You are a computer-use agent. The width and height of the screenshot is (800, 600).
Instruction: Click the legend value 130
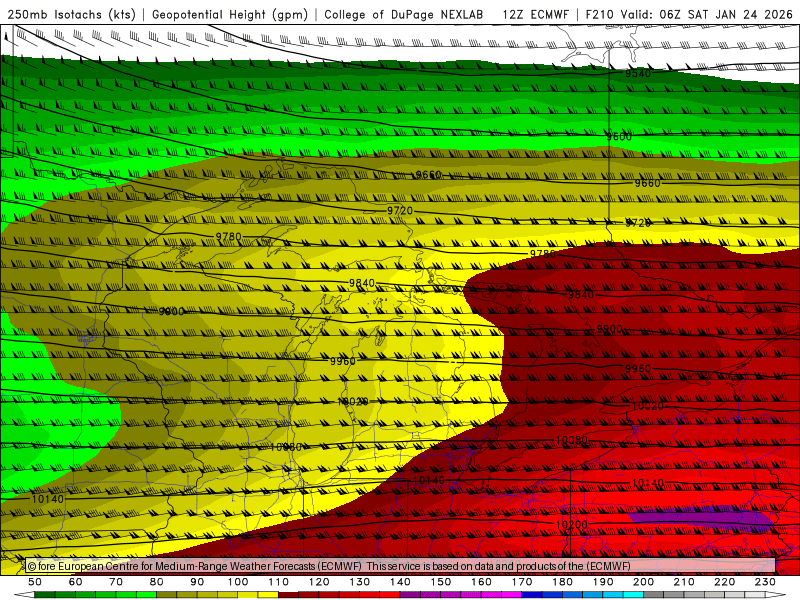pyautogui.click(x=360, y=582)
